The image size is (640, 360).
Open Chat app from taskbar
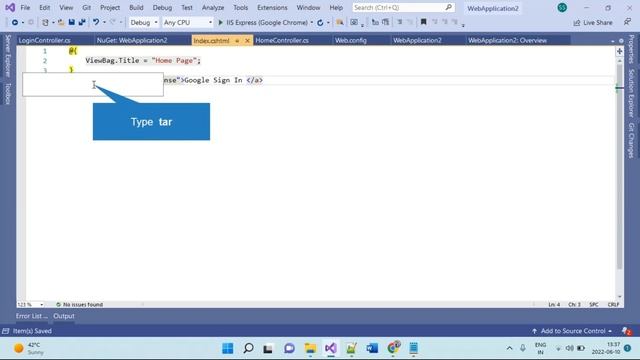point(289,348)
